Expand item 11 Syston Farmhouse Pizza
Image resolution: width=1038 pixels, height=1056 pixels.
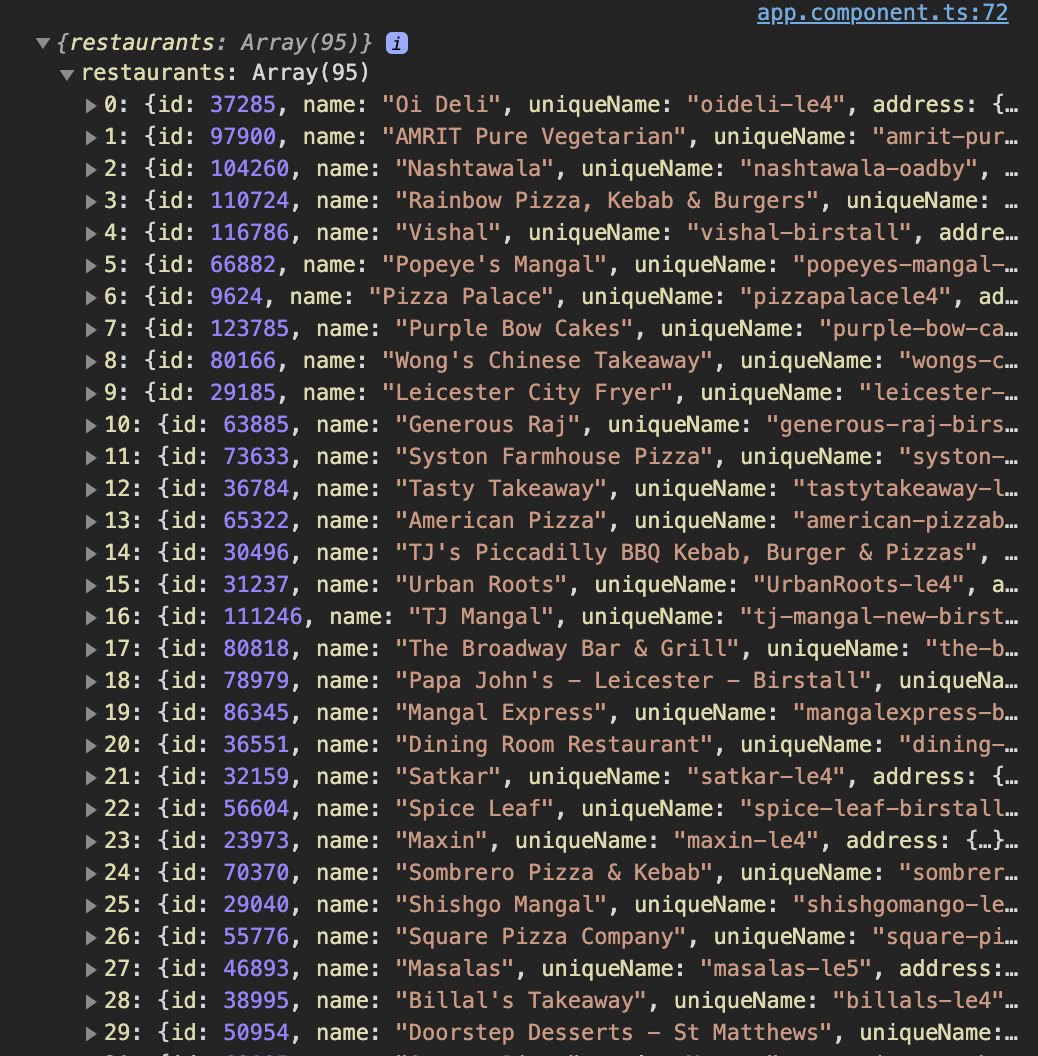pyautogui.click(x=91, y=457)
